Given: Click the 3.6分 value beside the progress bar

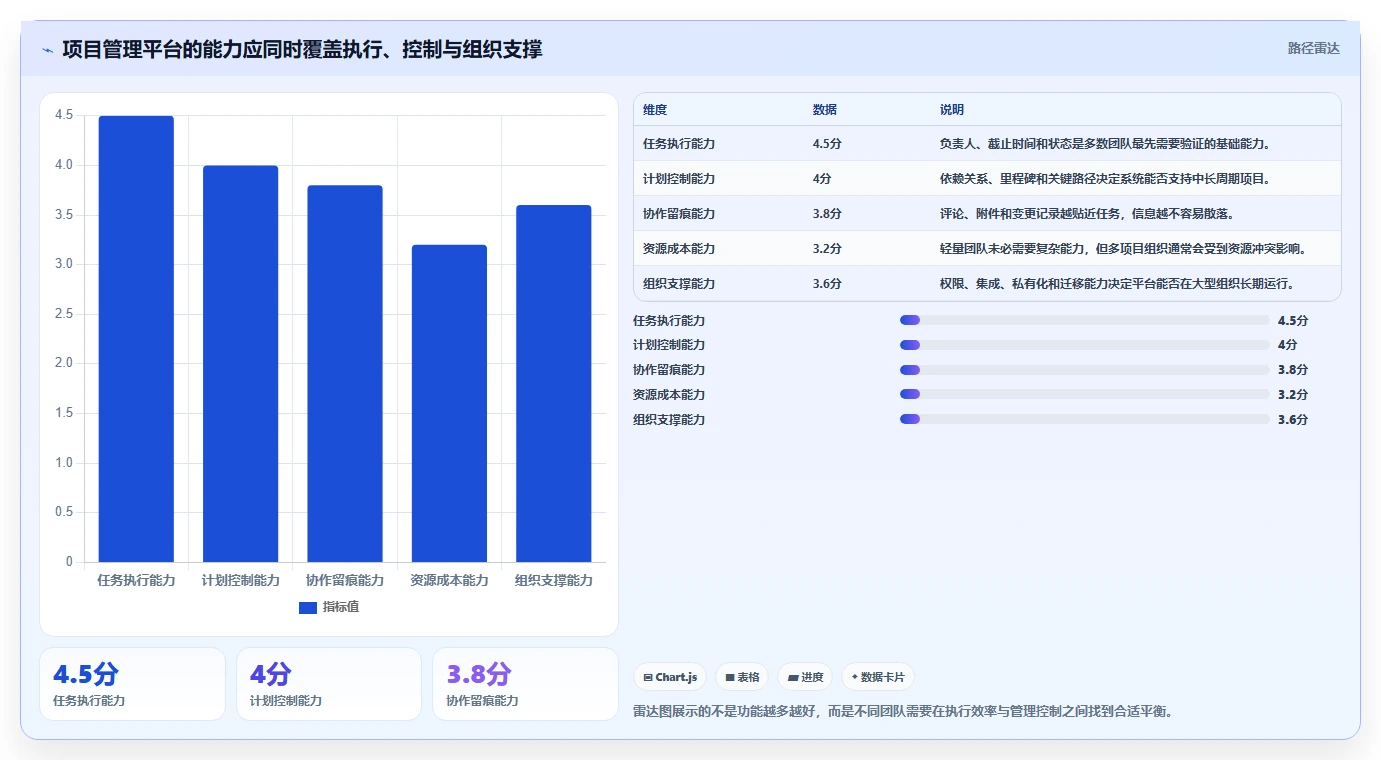Looking at the screenshot, I should point(1293,420).
